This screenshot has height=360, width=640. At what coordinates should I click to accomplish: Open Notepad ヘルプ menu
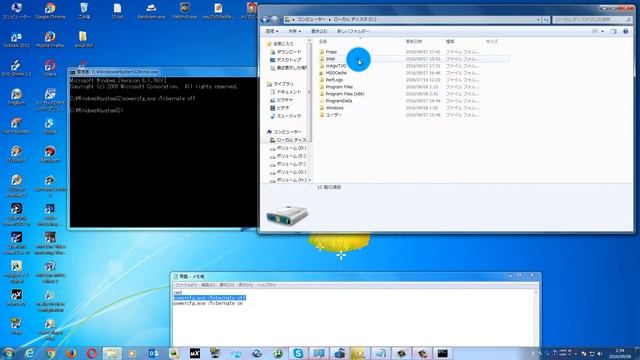pos(266,285)
